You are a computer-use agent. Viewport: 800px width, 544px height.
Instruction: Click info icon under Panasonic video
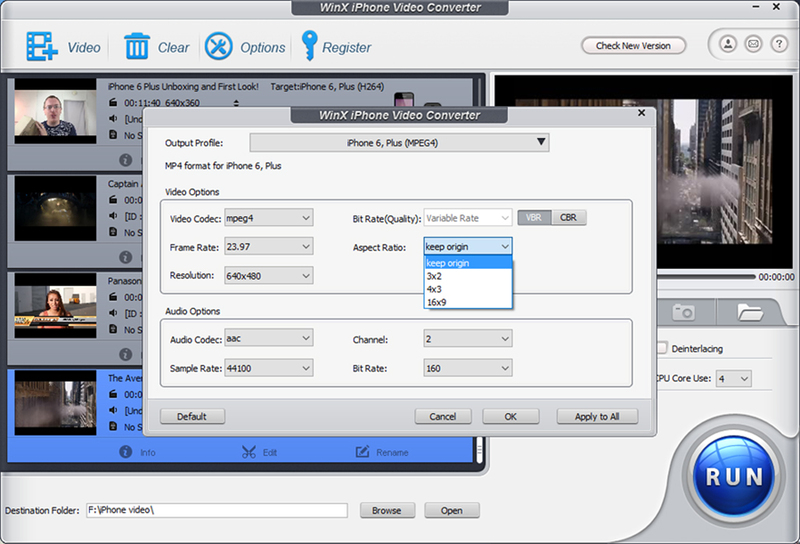click(126, 354)
